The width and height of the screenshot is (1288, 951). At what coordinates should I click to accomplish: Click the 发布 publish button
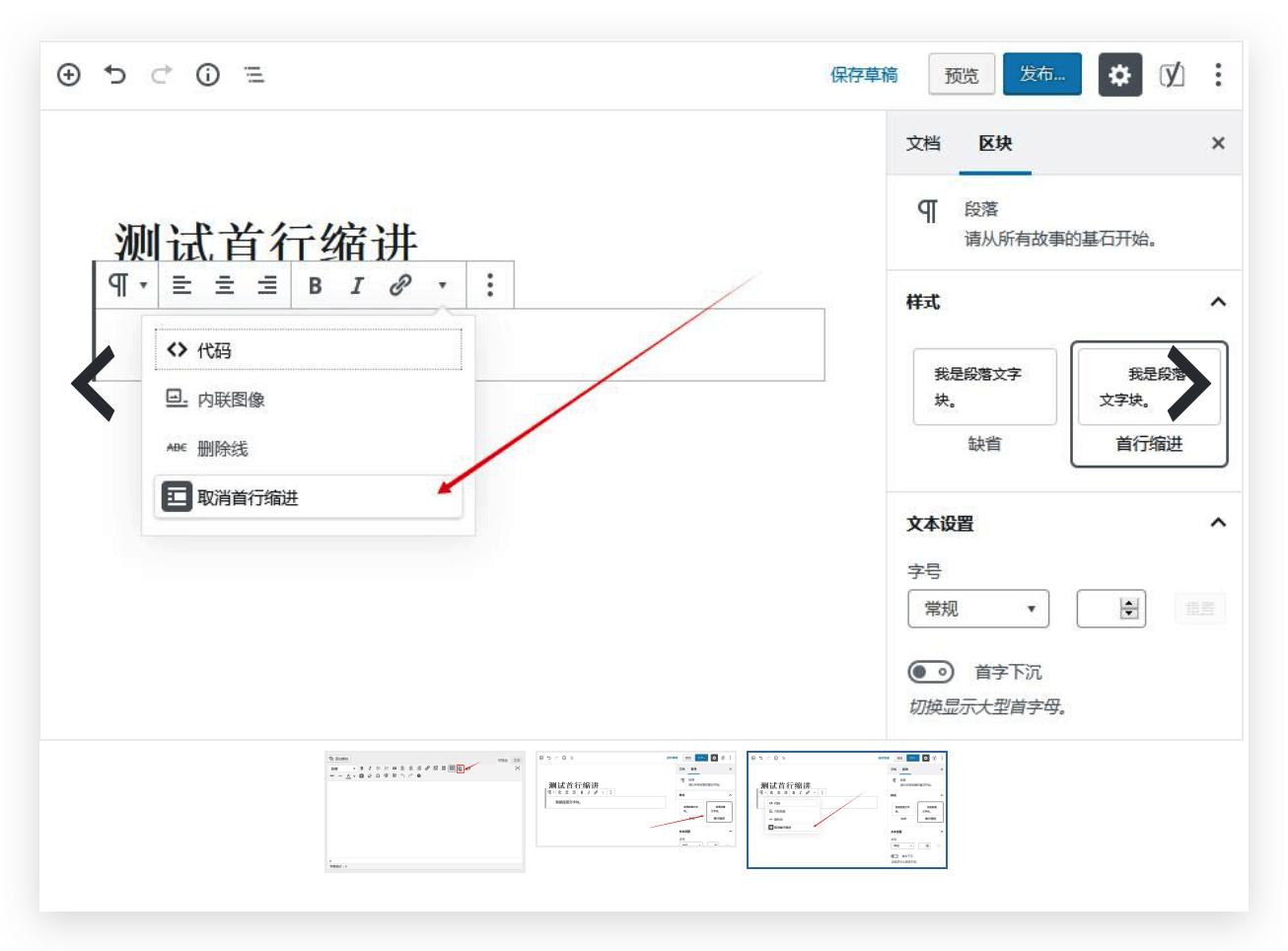(x=1041, y=75)
